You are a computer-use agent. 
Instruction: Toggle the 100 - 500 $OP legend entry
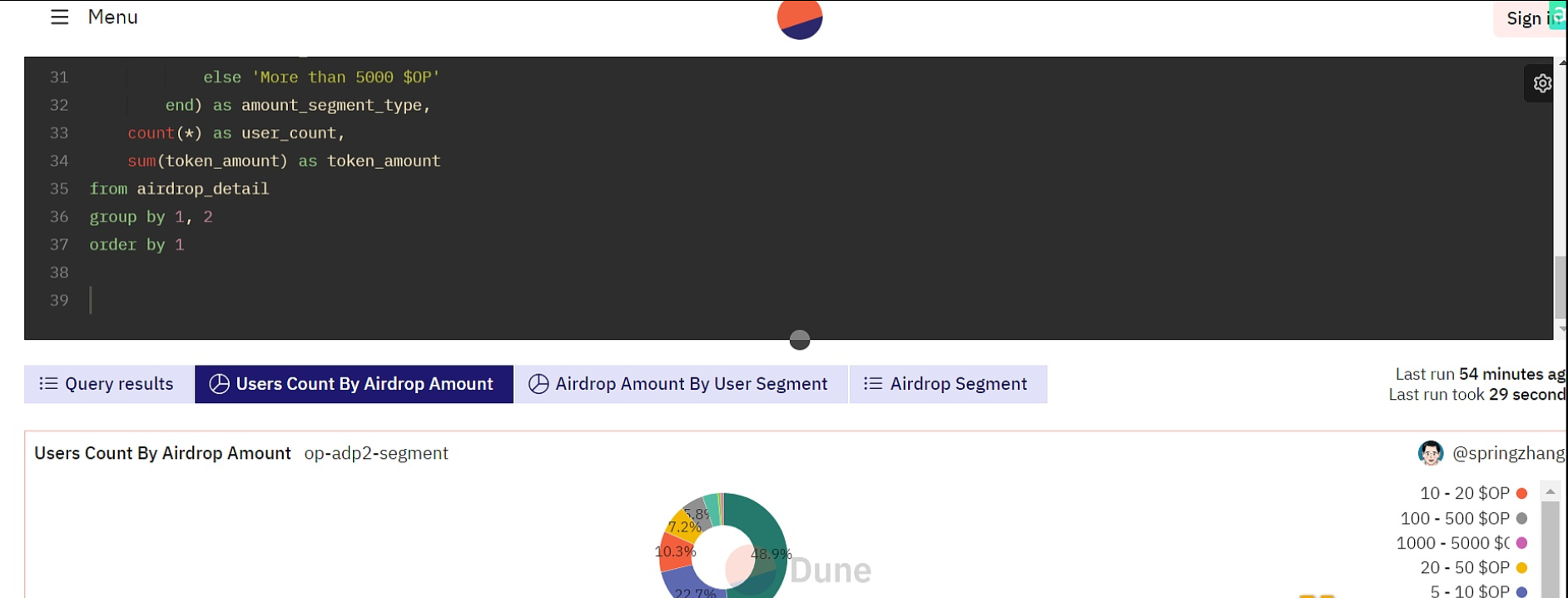tap(1464, 518)
